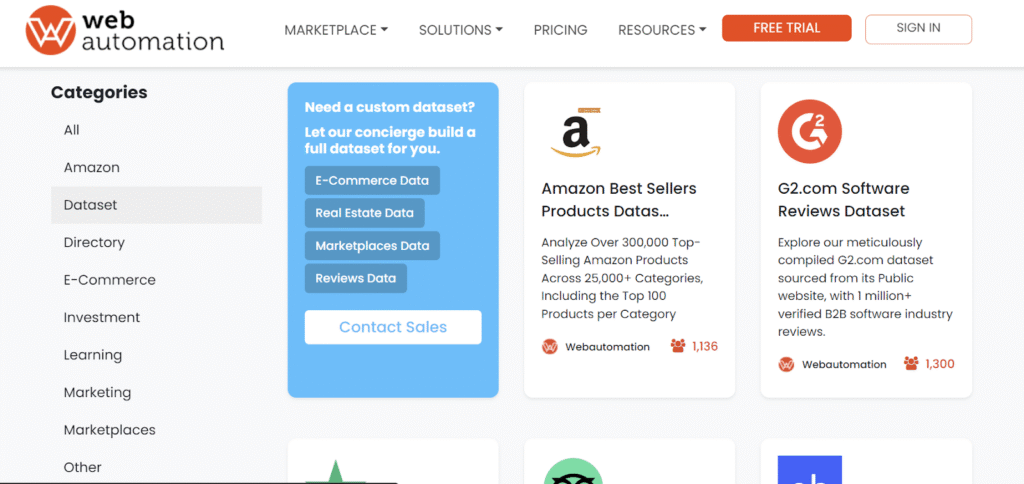Select the Dataset category

coord(90,205)
